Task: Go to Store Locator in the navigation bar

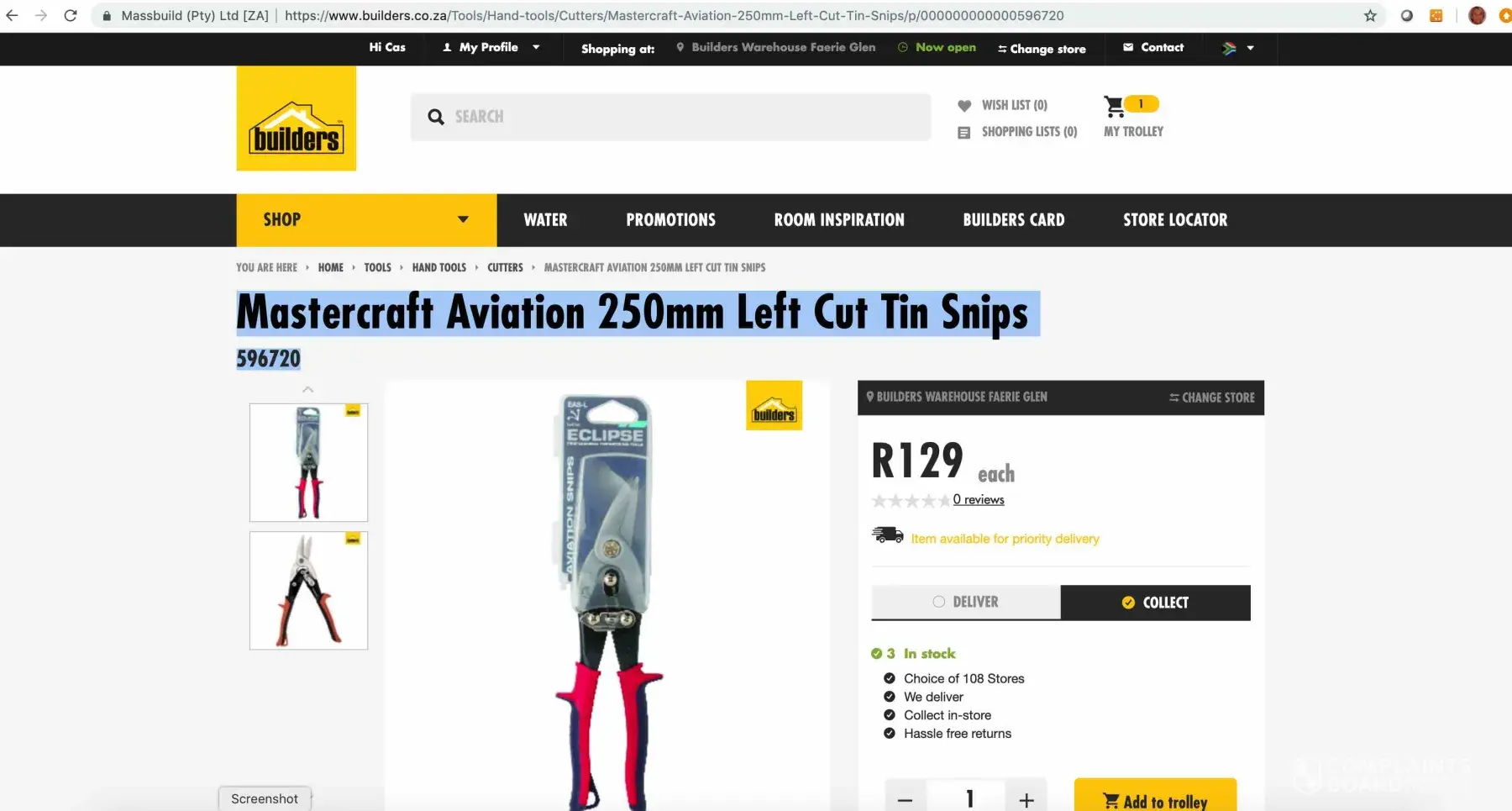Action: click(x=1175, y=220)
